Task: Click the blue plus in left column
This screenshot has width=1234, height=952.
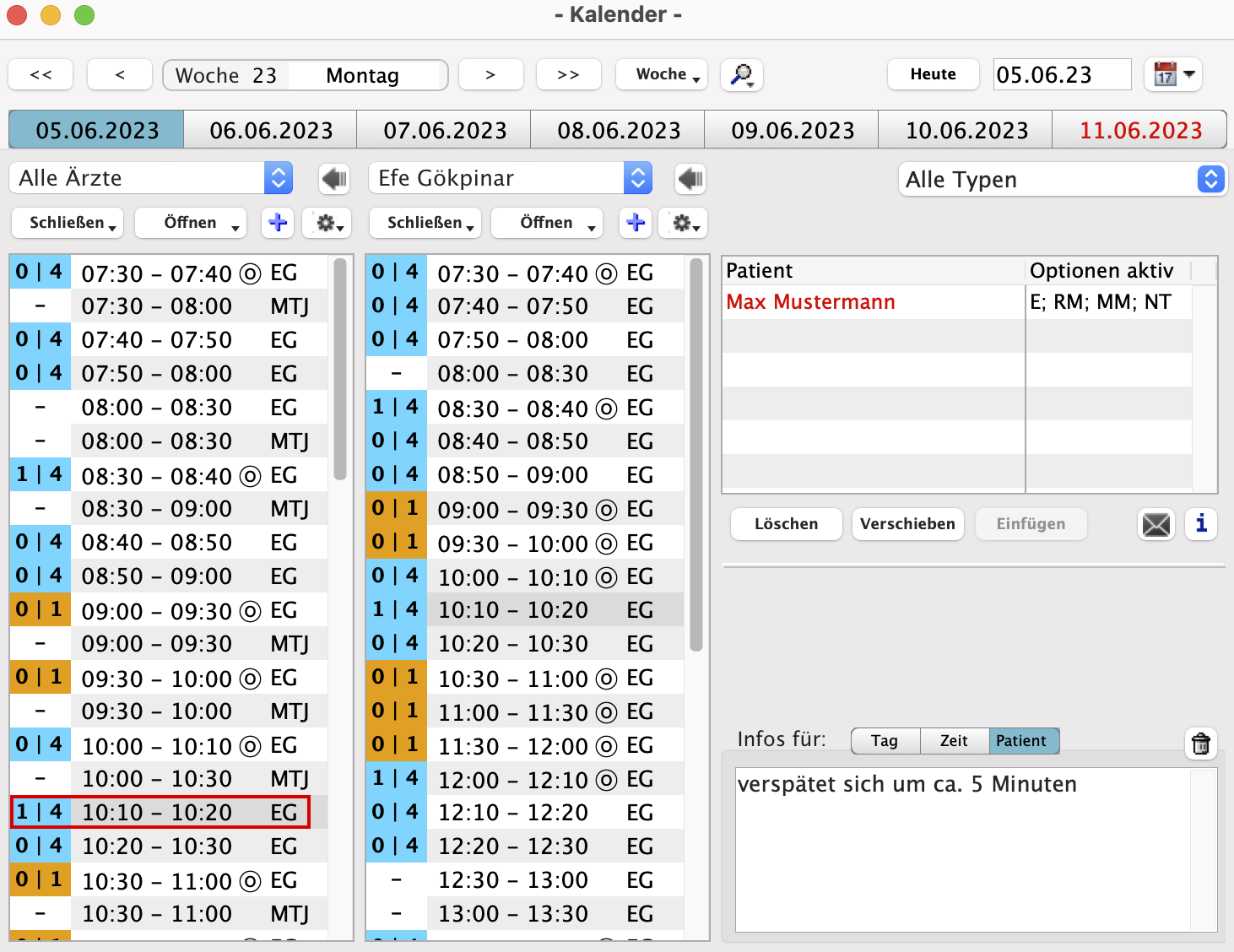Action: click(x=278, y=223)
